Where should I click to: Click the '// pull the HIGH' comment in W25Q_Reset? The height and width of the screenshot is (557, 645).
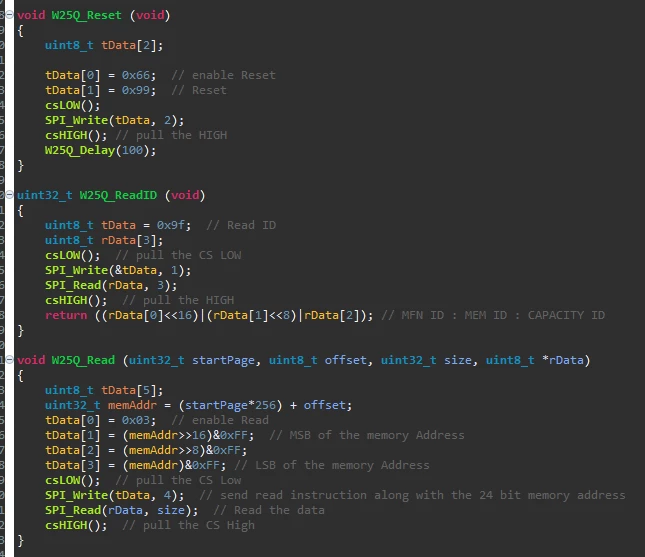[171, 135]
